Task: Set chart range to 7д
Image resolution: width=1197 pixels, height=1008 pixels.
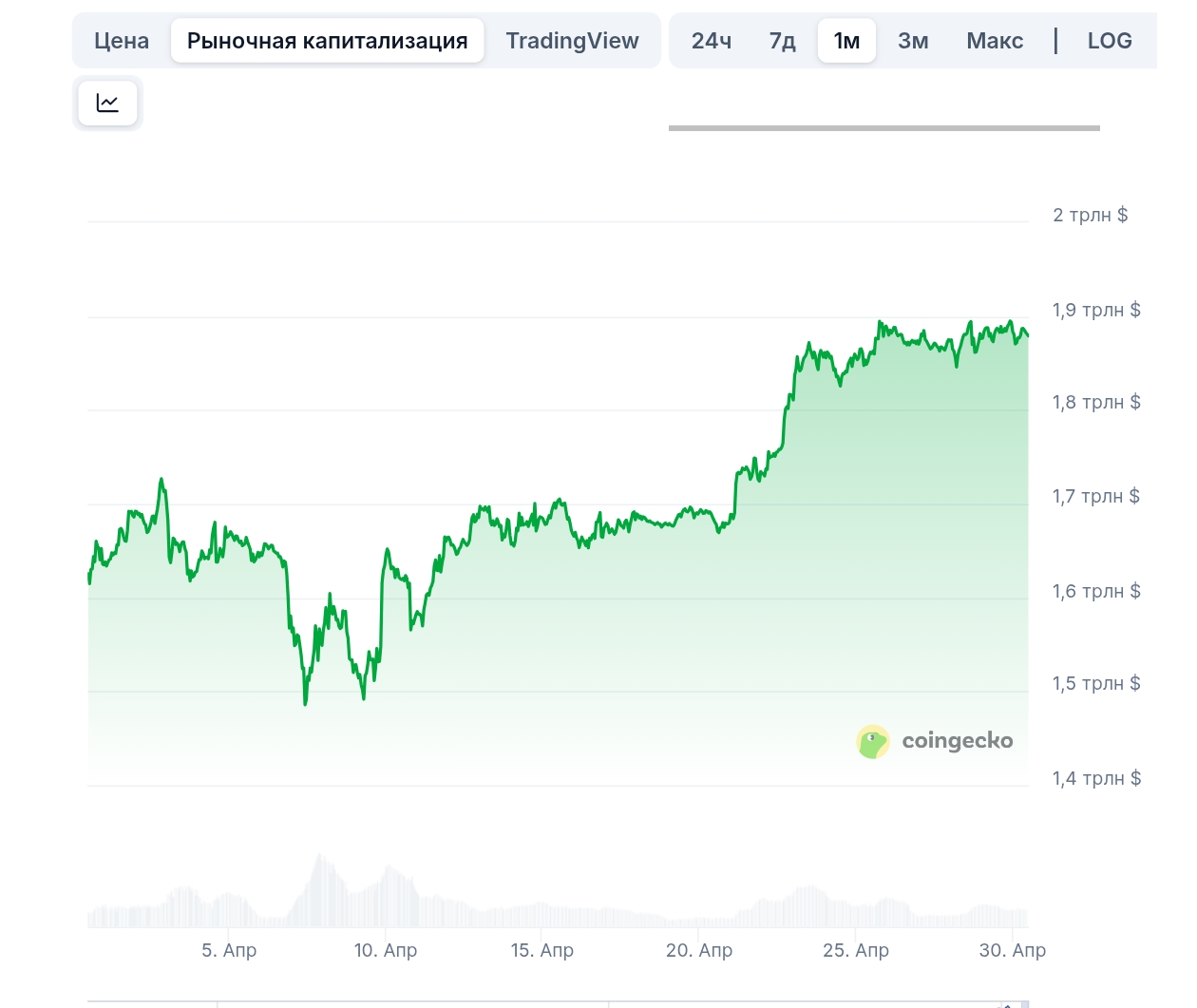Action: [783, 41]
